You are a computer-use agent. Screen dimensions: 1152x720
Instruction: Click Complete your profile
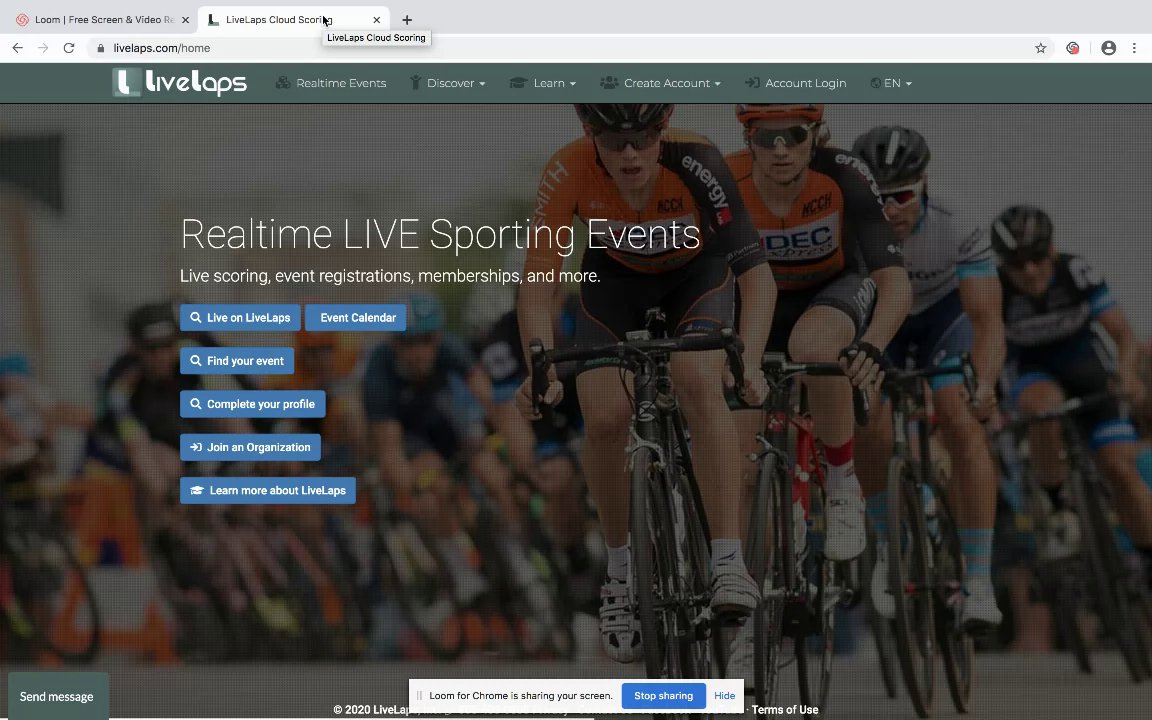[x=253, y=404]
